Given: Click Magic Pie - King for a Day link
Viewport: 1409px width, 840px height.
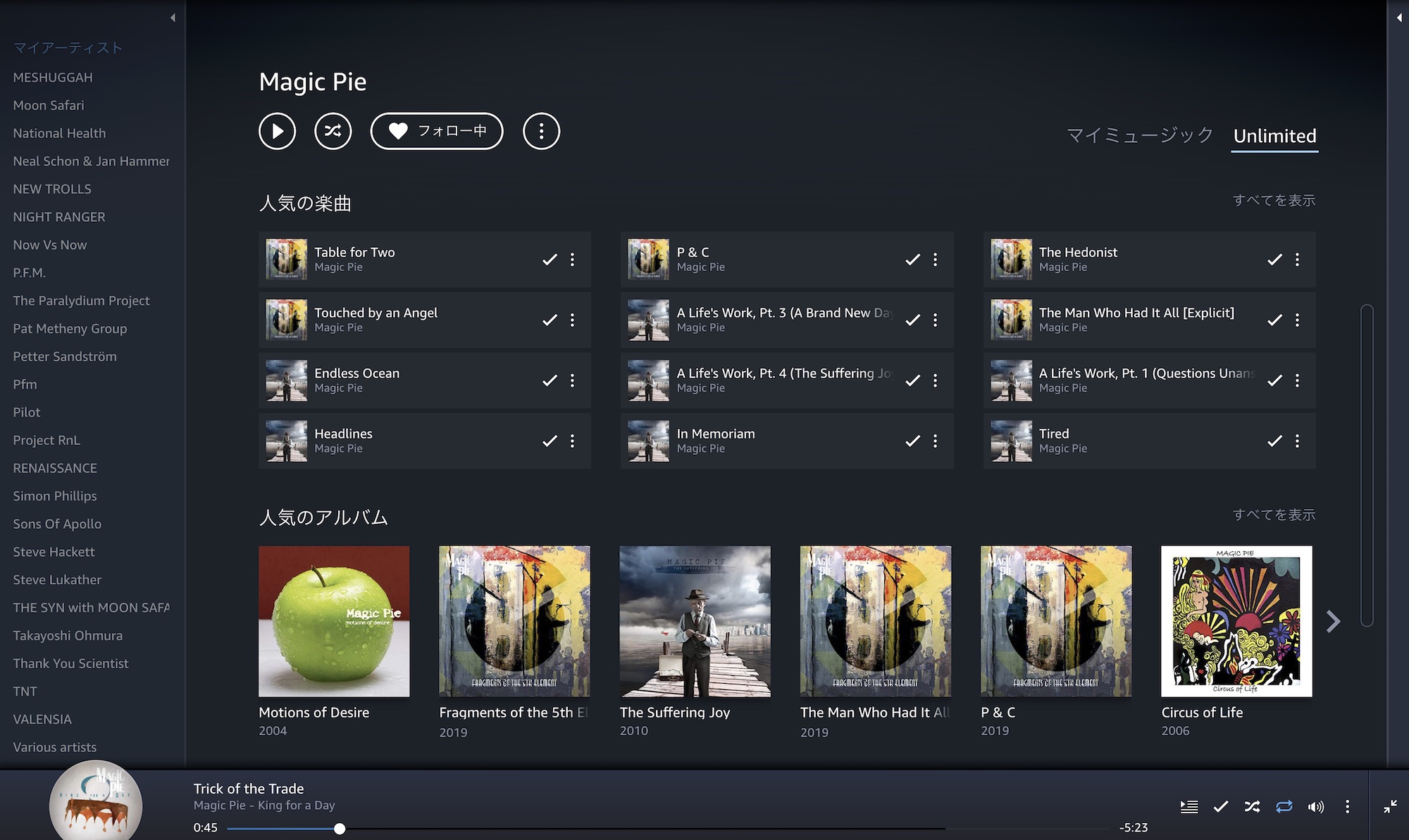Looking at the screenshot, I should coord(264,805).
